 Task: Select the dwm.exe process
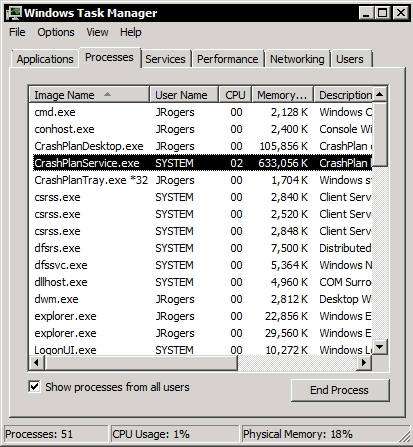click(x=202, y=299)
